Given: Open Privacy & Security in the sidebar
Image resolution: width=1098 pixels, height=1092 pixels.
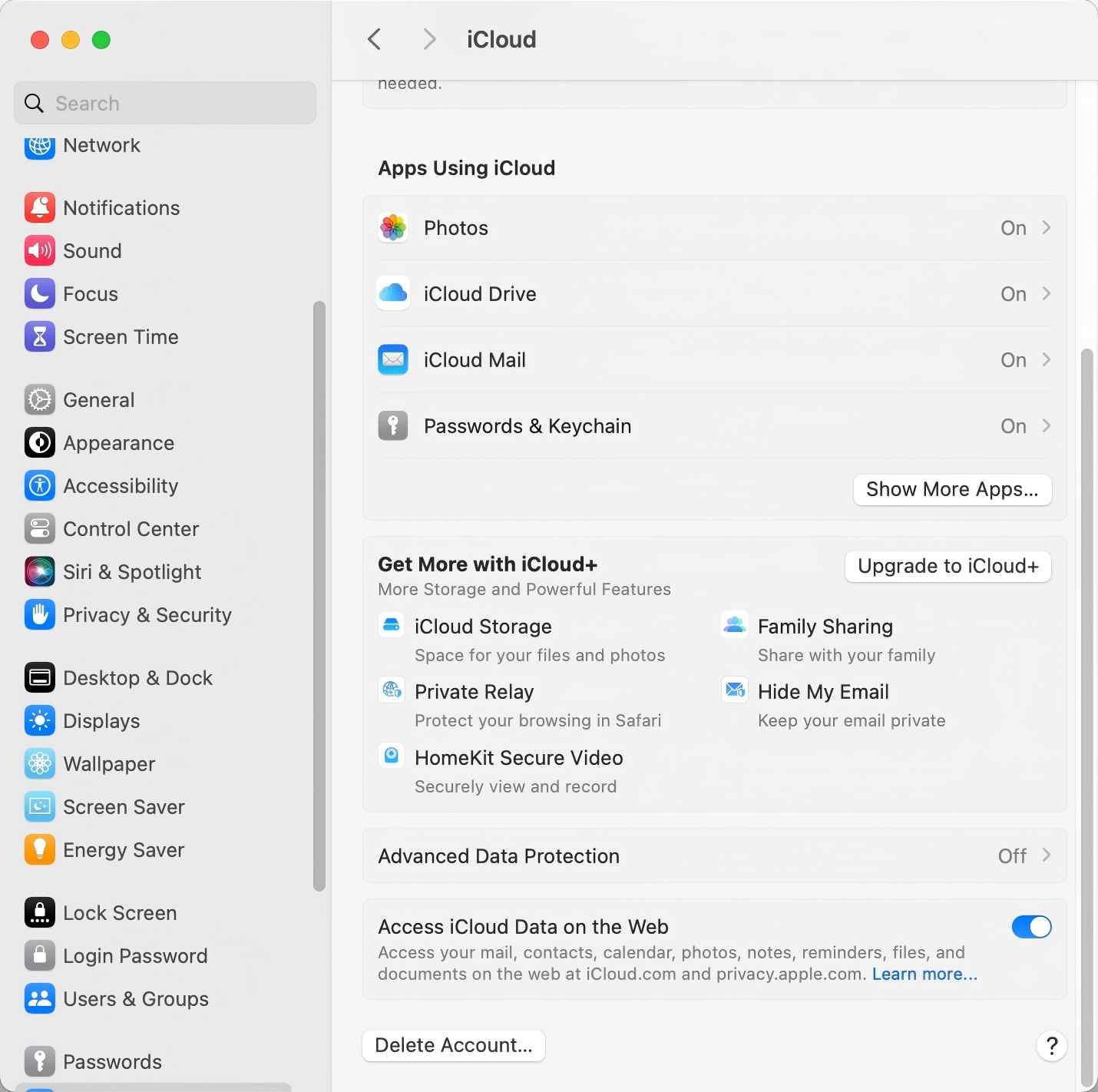Looking at the screenshot, I should point(147,615).
